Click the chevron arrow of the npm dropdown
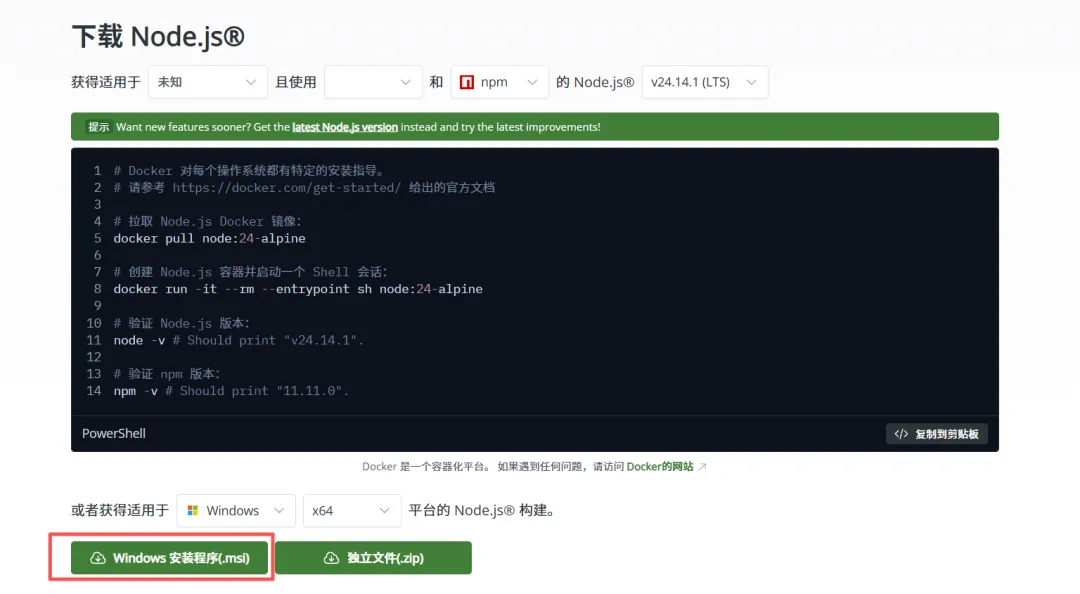The height and width of the screenshot is (594, 1080). click(x=532, y=82)
